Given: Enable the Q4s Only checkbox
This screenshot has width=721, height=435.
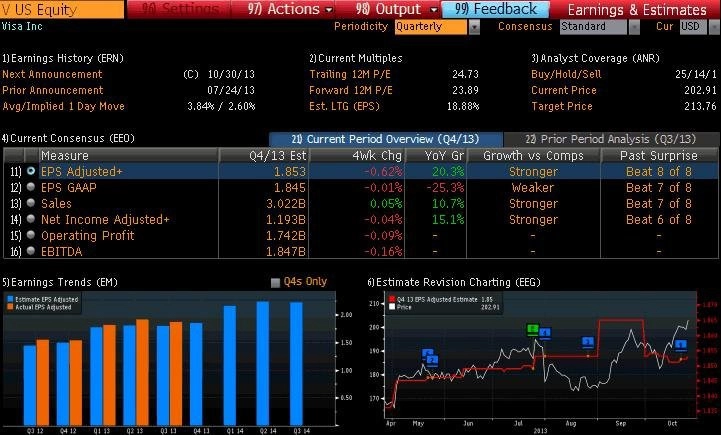Looking at the screenshot, I should point(277,283).
